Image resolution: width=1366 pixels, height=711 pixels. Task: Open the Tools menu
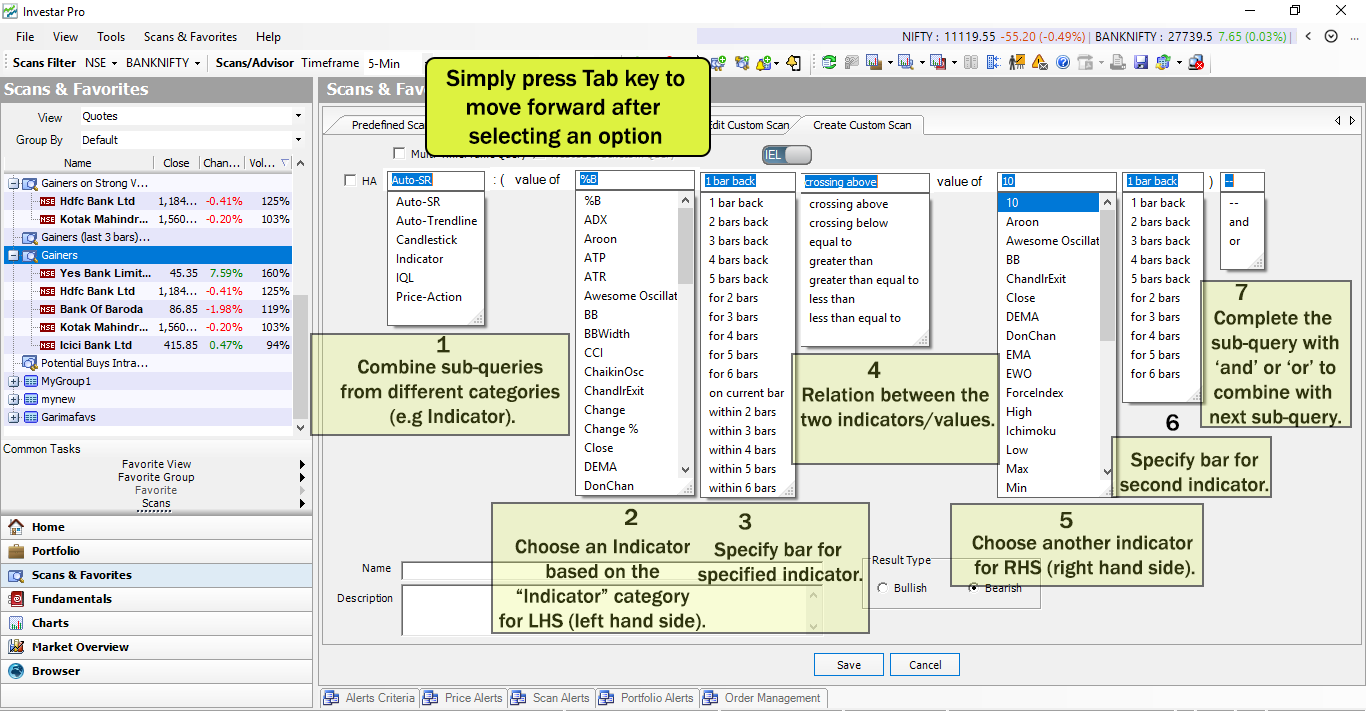110,37
